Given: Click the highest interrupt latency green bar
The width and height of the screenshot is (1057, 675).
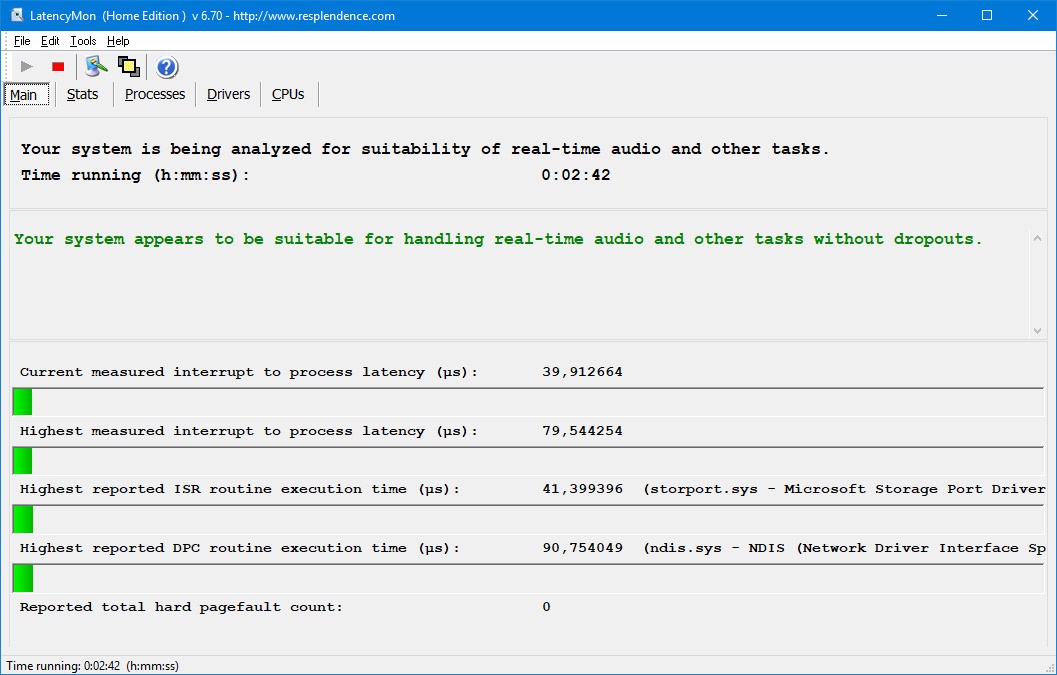Looking at the screenshot, I should pyautogui.click(x=22, y=461).
